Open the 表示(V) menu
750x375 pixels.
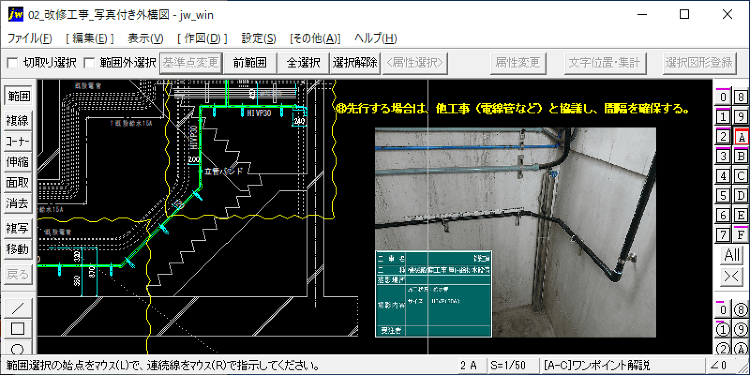coord(146,39)
